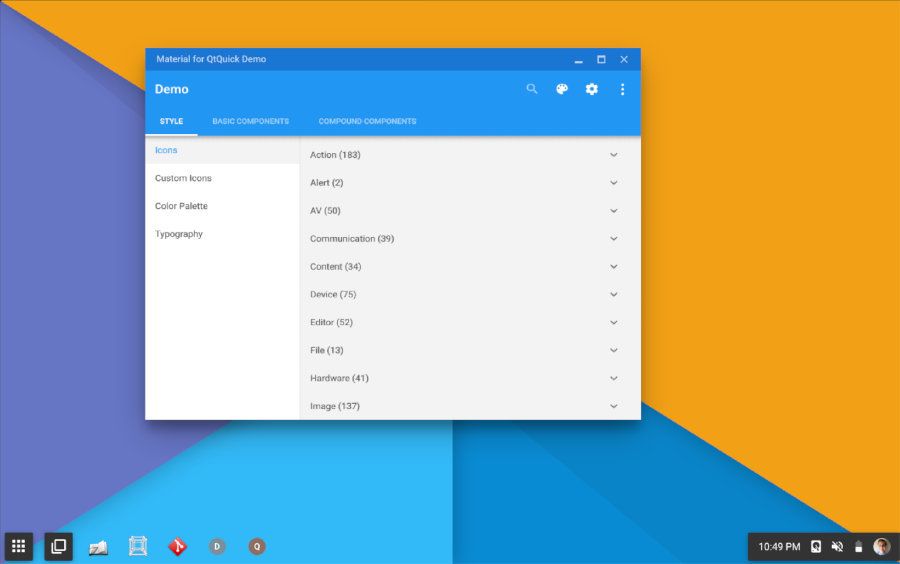Viewport: 900px width, 564px height.
Task: Expand the Content (34) chevron
Action: tap(614, 267)
